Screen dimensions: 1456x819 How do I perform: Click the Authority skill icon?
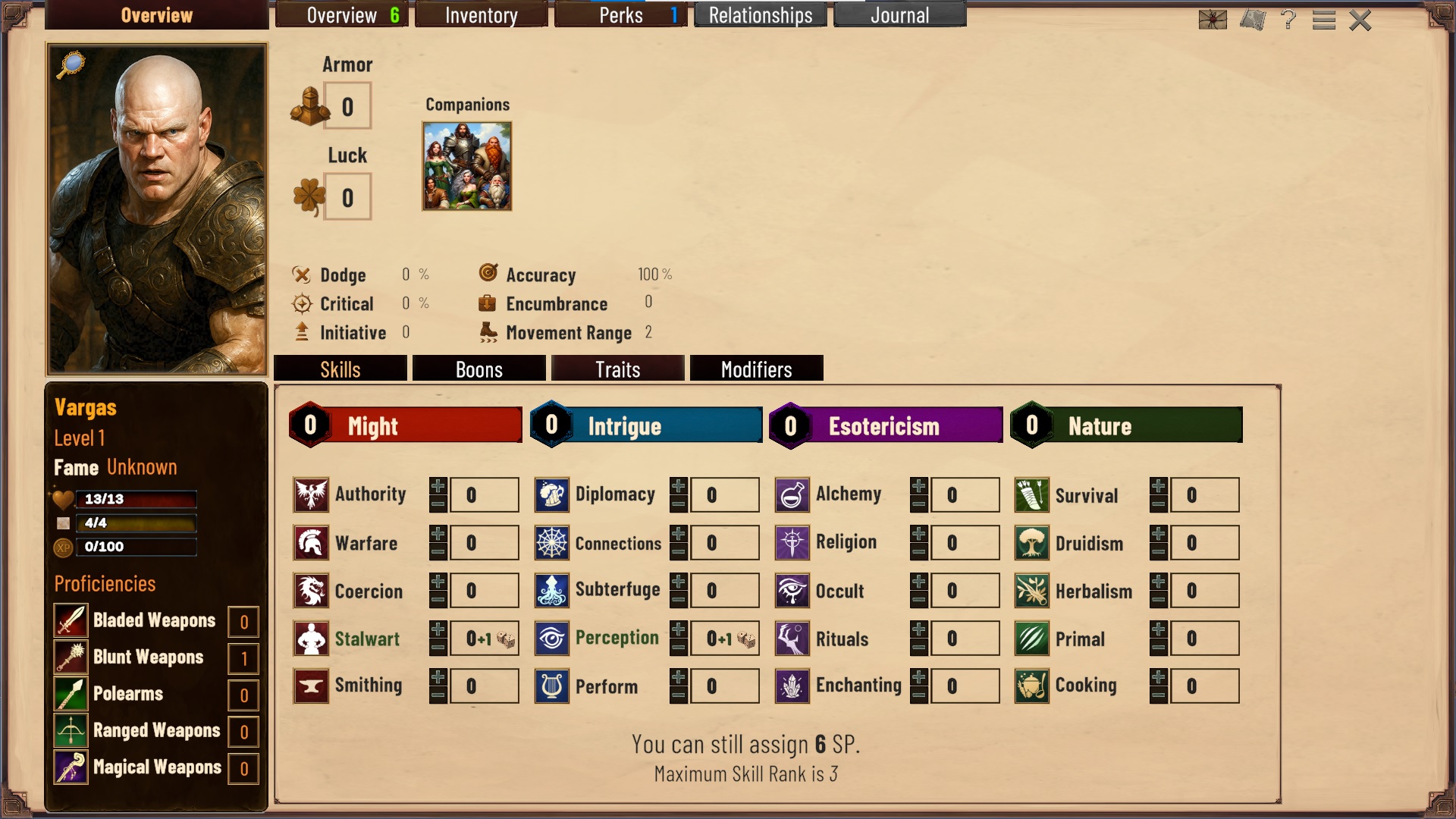point(311,495)
